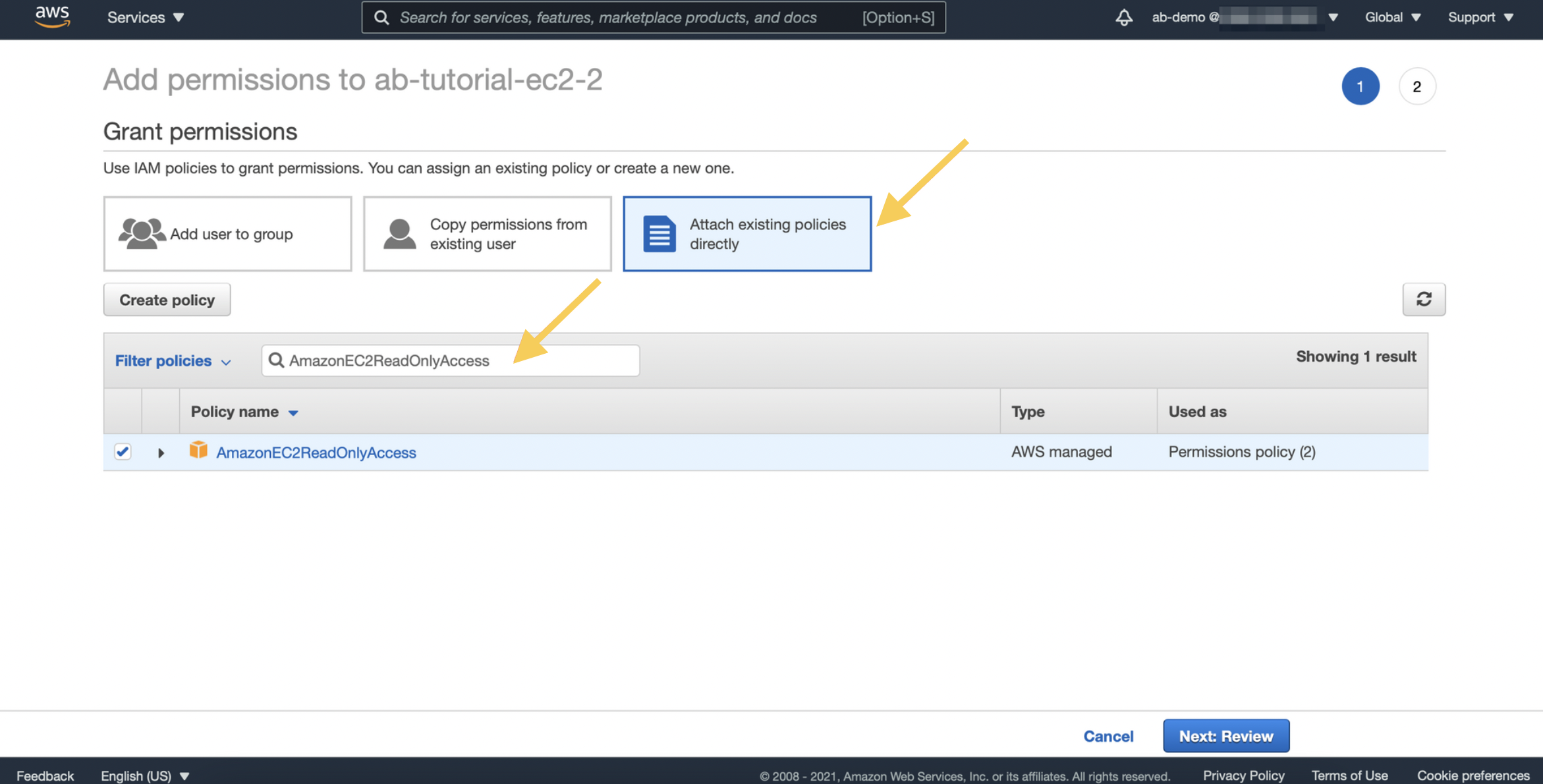Click the Showing 1 result text
The width and height of the screenshot is (1543, 784).
pyautogui.click(x=1356, y=356)
